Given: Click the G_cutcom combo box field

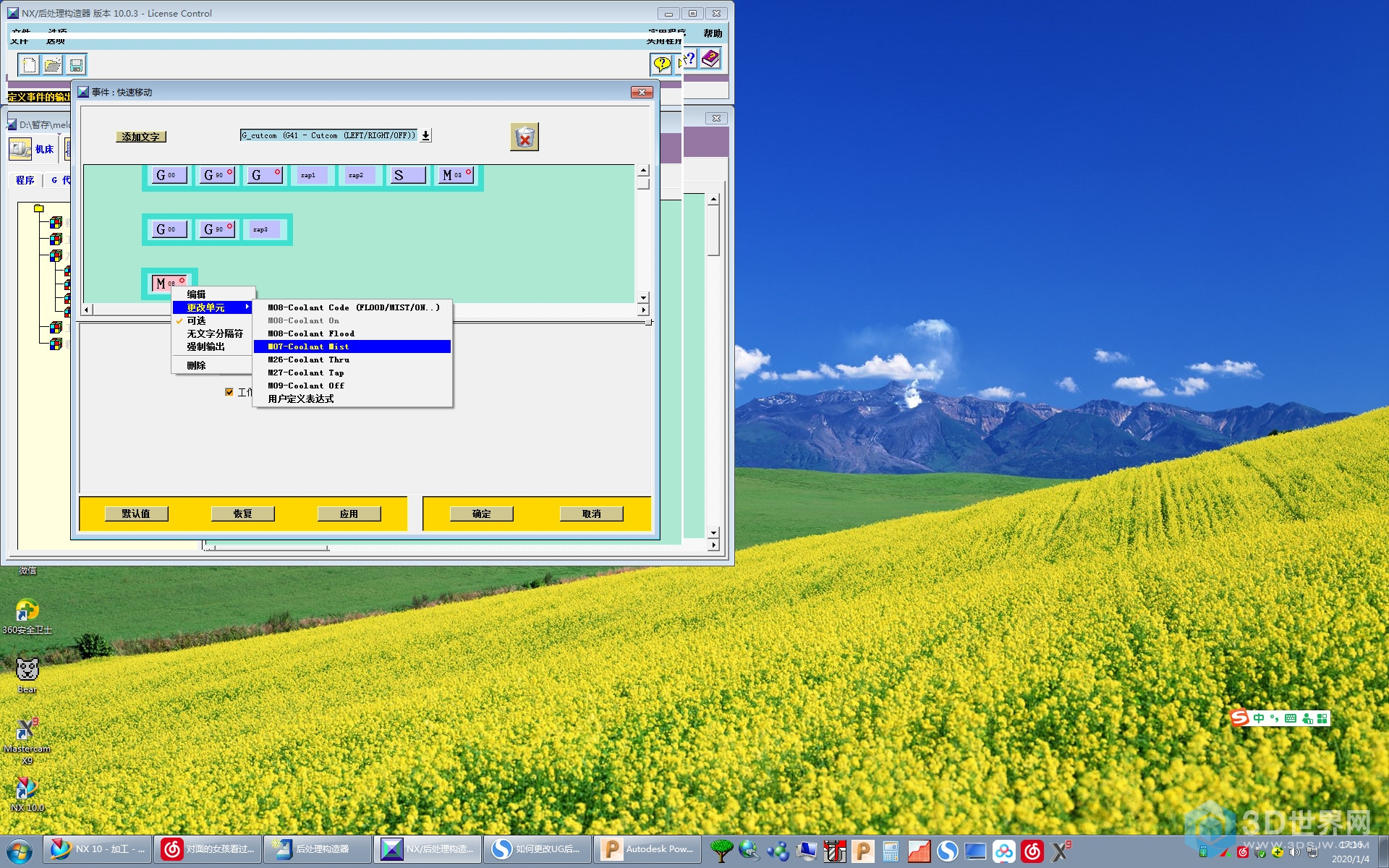Looking at the screenshot, I should click(329, 135).
